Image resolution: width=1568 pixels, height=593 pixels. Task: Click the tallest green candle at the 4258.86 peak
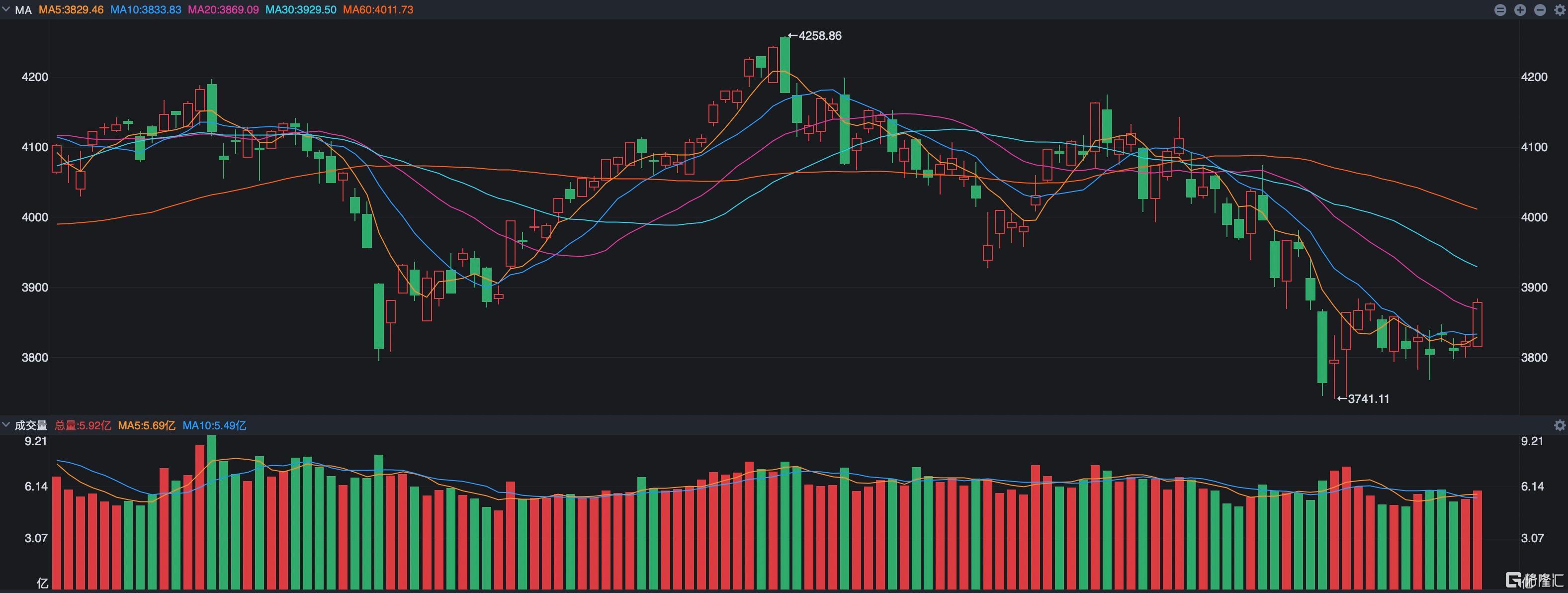[785, 65]
